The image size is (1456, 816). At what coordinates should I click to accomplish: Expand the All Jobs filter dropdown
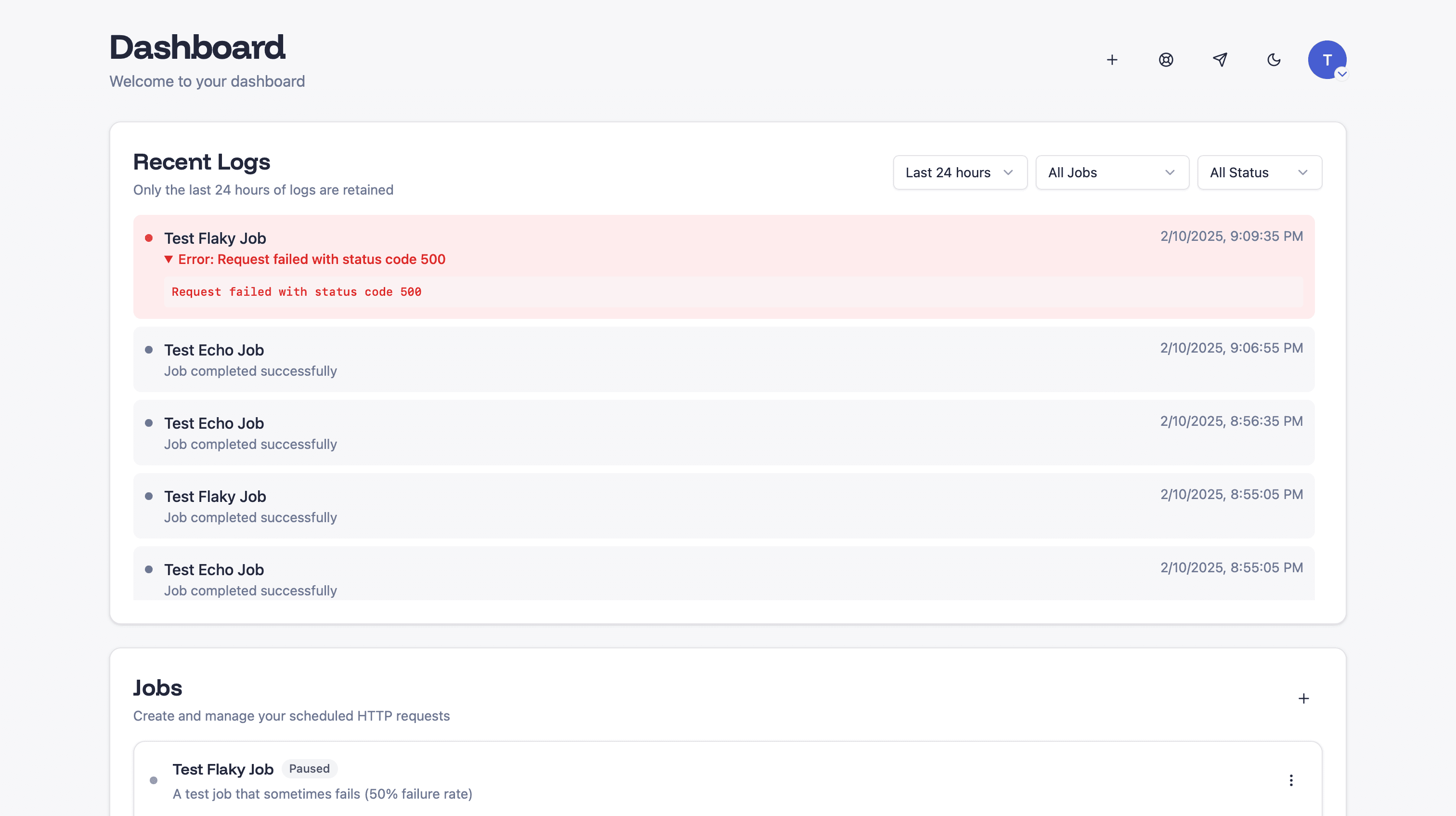pos(1111,172)
